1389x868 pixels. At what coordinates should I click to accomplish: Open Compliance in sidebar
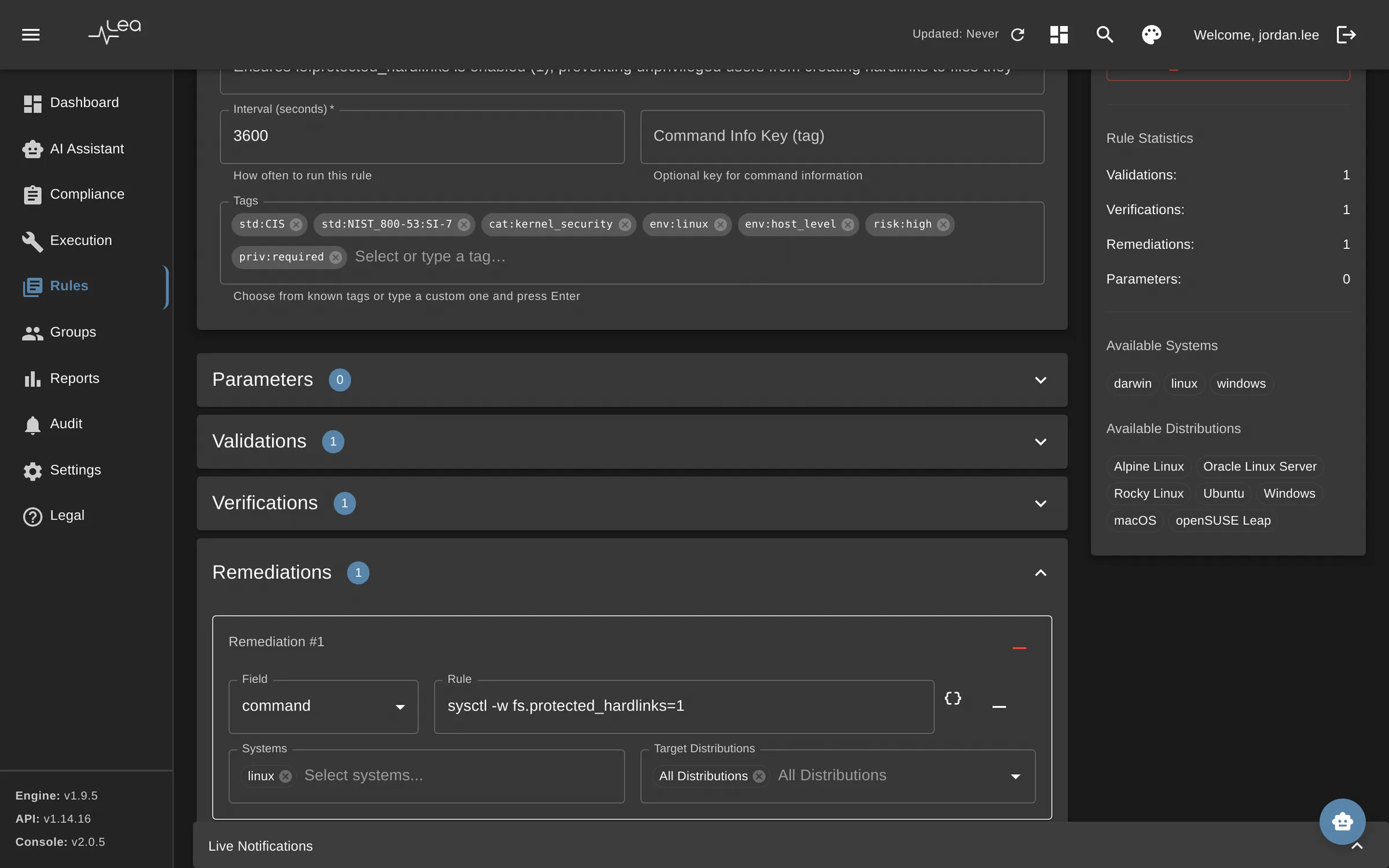click(86, 194)
